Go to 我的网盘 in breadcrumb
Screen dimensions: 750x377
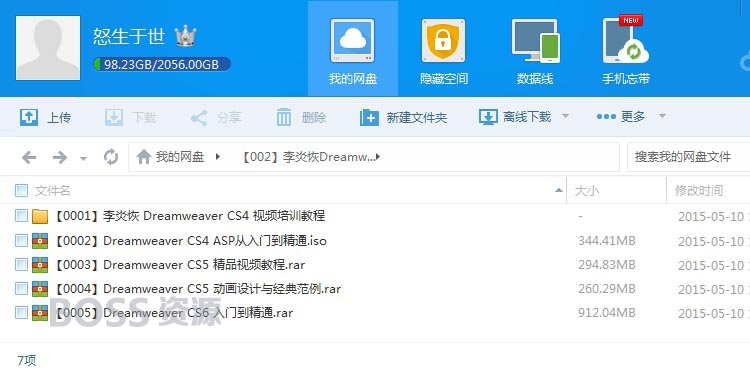tap(180, 156)
